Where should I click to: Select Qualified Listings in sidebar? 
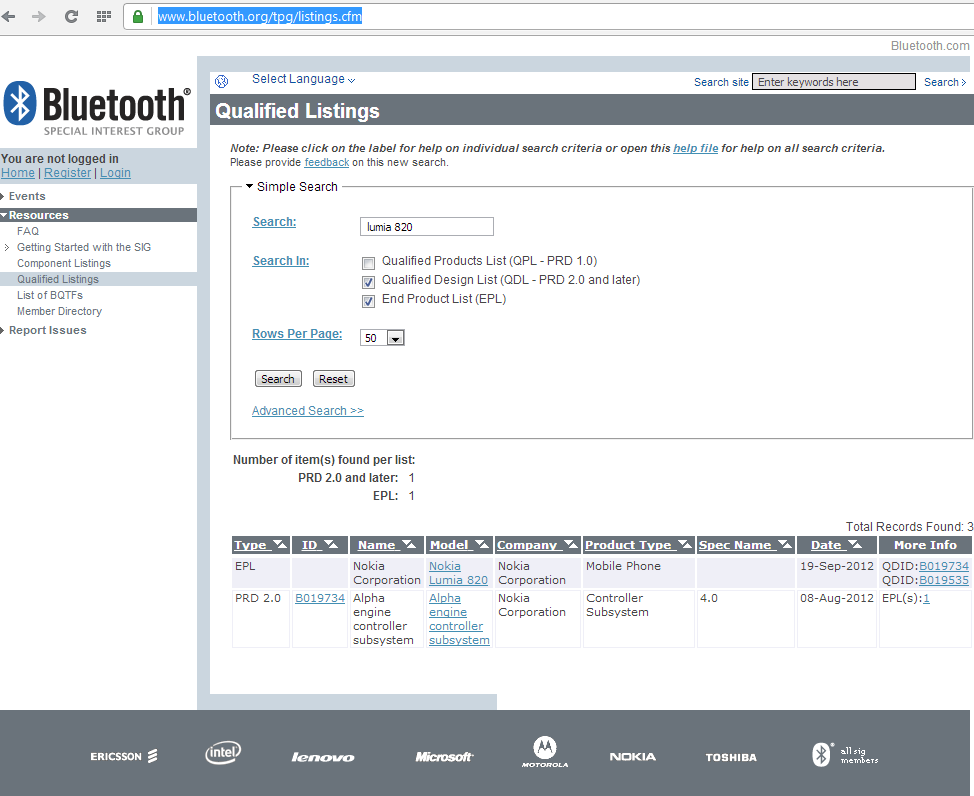tap(58, 279)
